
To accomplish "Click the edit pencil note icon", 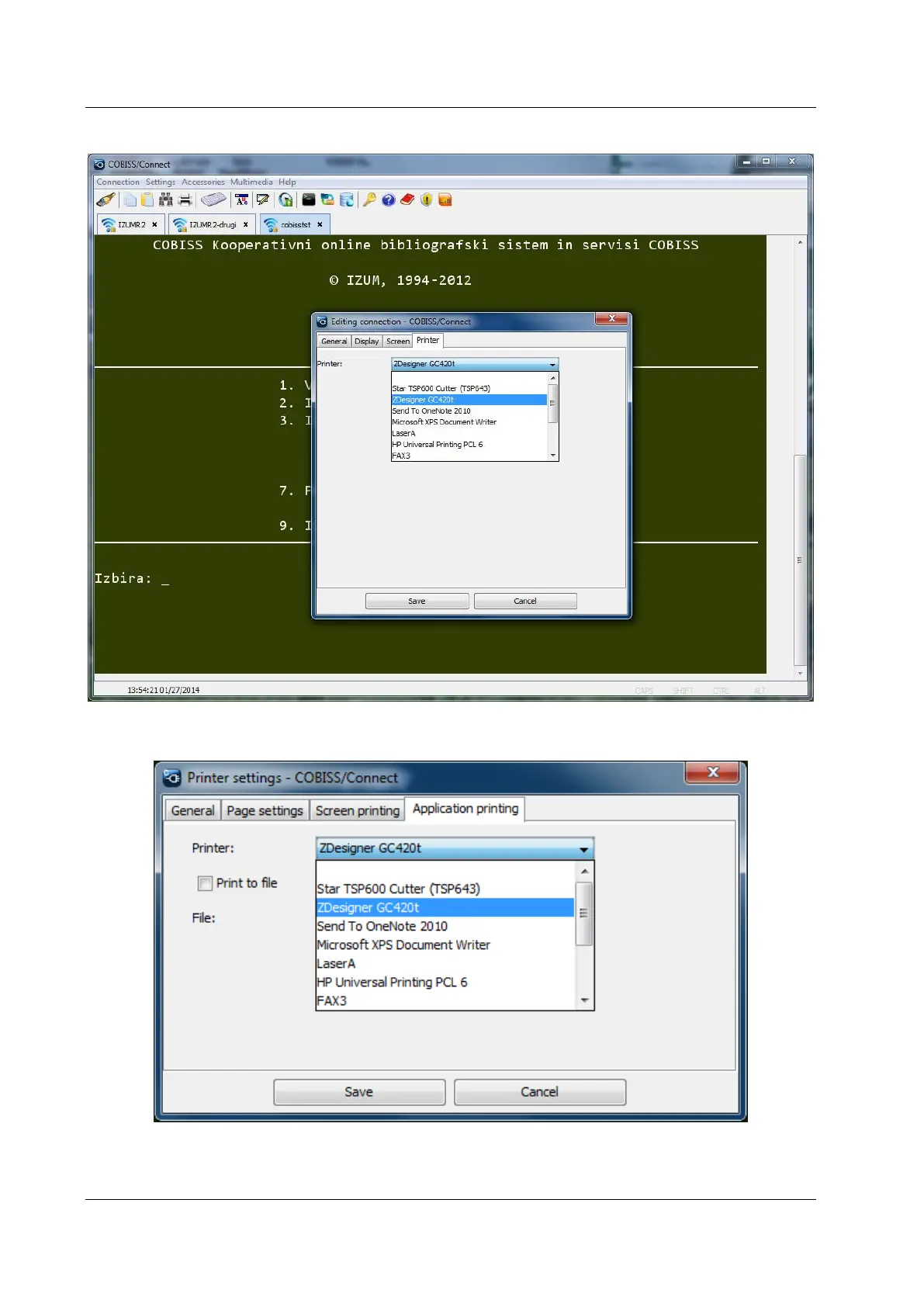I will coord(263,200).
